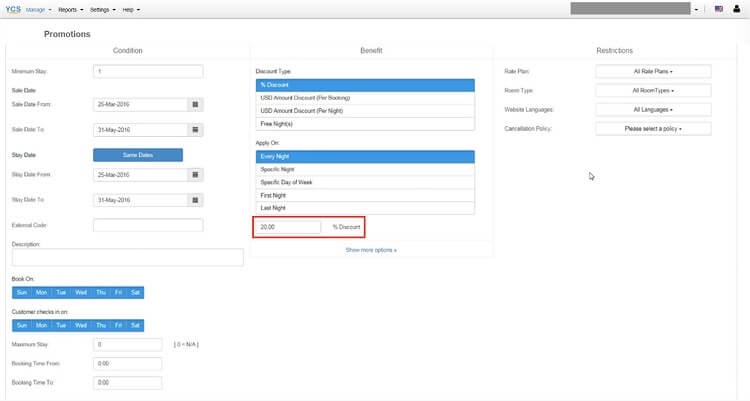This screenshot has width=750, height=401.
Task: Click the Same Dates button
Action: (x=137, y=155)
